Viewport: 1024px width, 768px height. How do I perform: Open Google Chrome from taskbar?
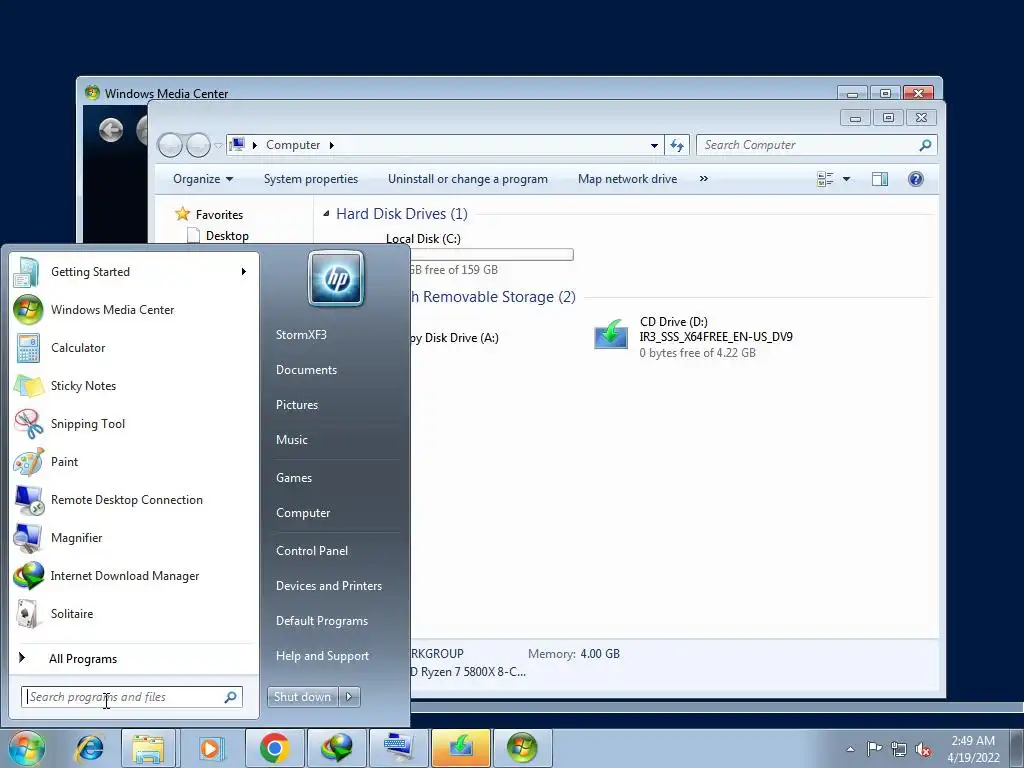[x=274, y=748]
